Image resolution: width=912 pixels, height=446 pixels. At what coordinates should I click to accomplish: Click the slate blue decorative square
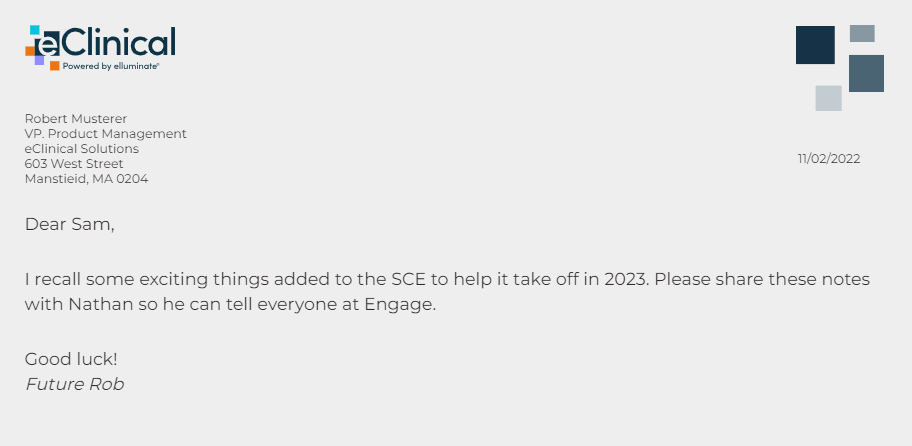[866, 73]
